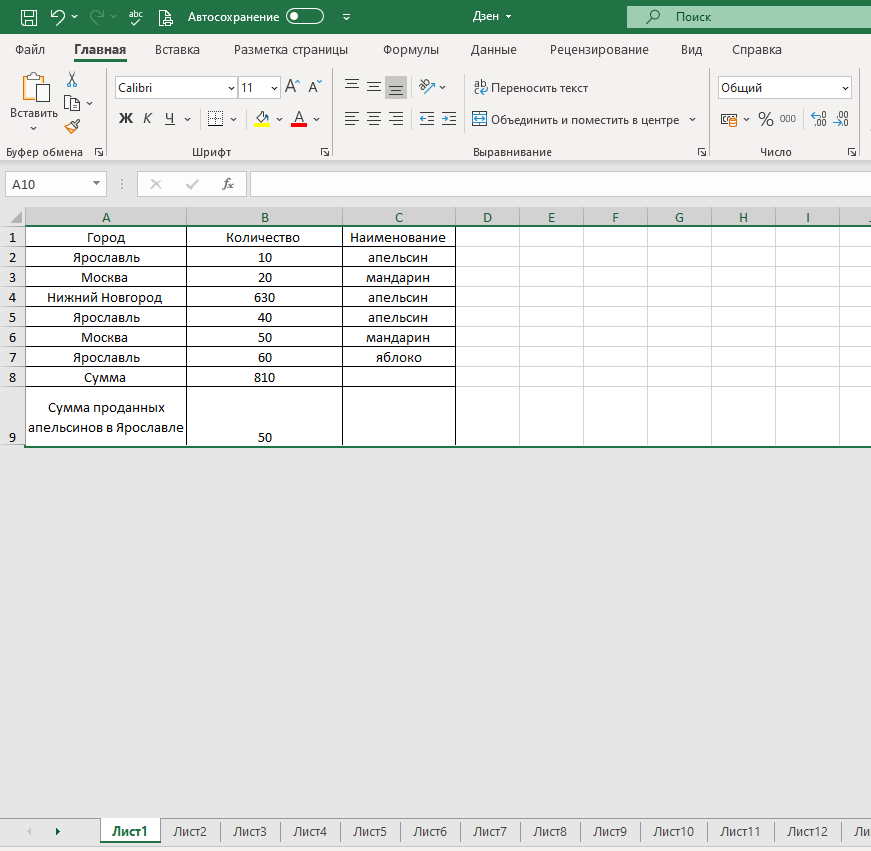871x851 pixels.
Task: Undo the last action
Action: pyautogui.click(x=58, y=17)
